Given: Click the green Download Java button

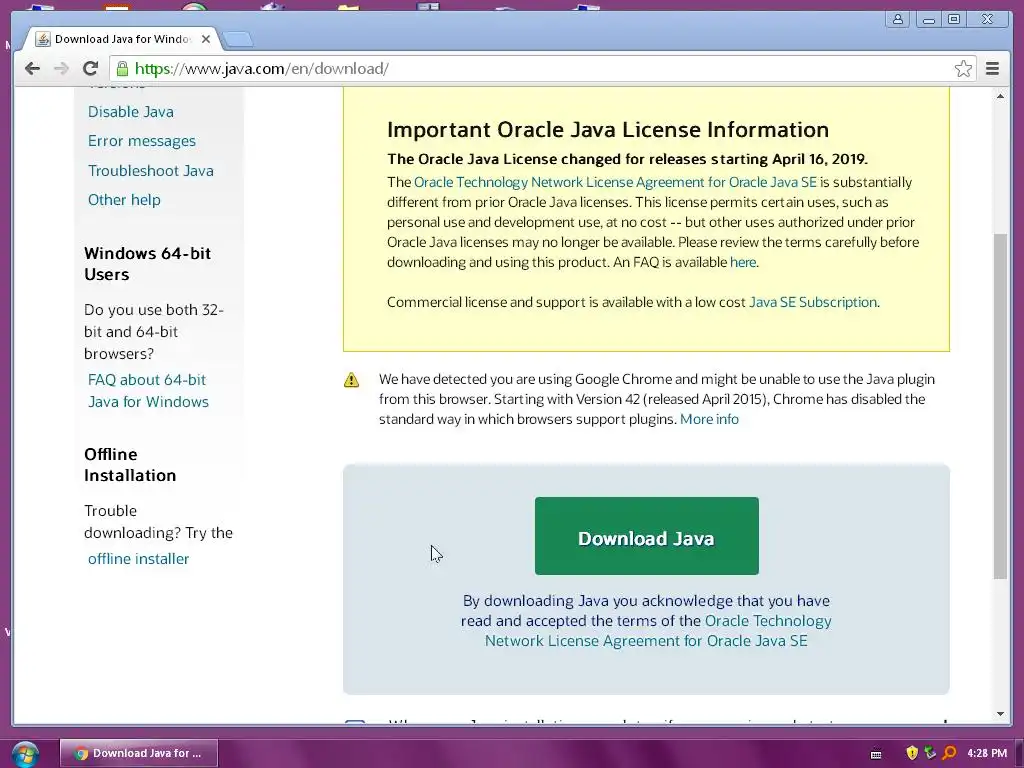Looking at the screenshot, I should coord(647,536).
